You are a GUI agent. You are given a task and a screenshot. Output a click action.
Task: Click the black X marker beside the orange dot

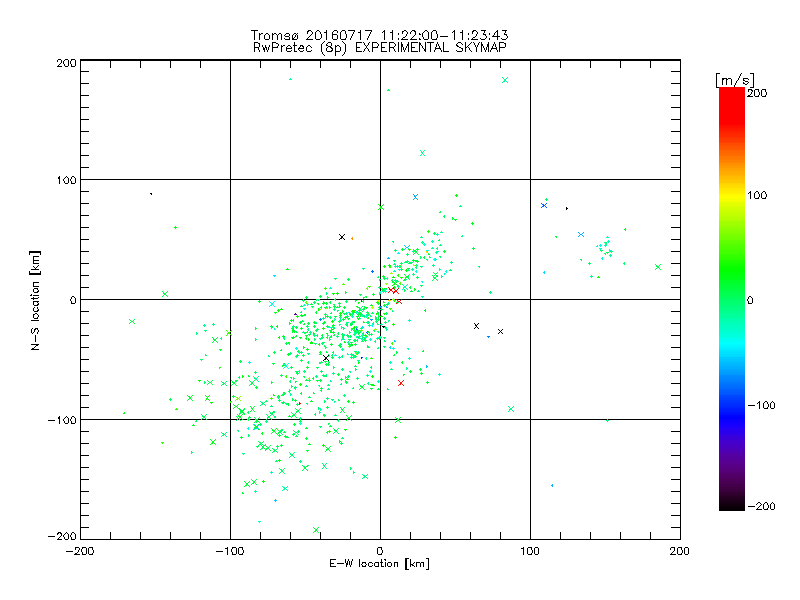point(342,237)
